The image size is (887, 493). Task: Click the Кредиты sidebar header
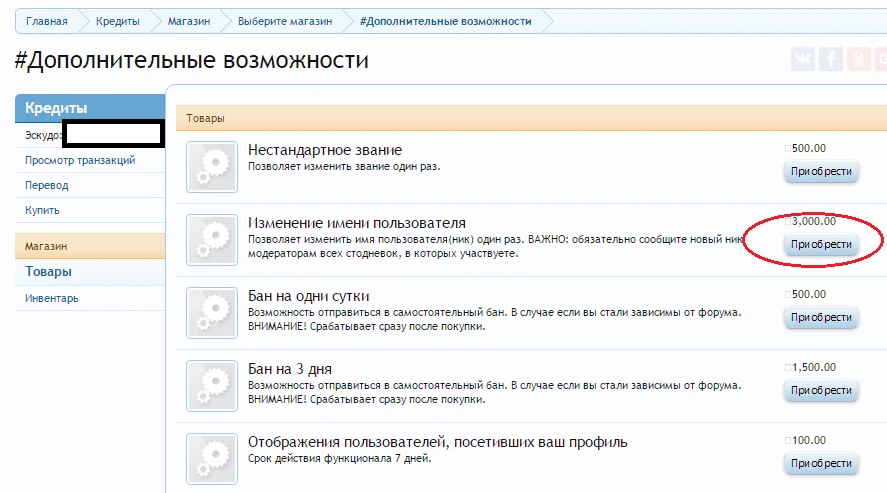90,108
